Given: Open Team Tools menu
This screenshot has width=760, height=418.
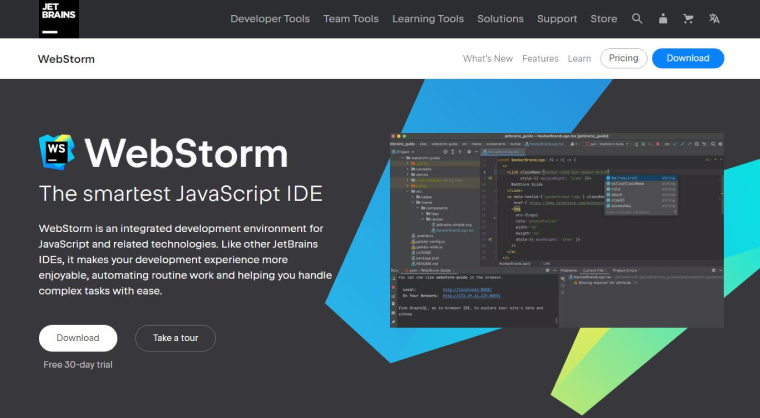Looking at the screenshot, I should pos(351,19).
